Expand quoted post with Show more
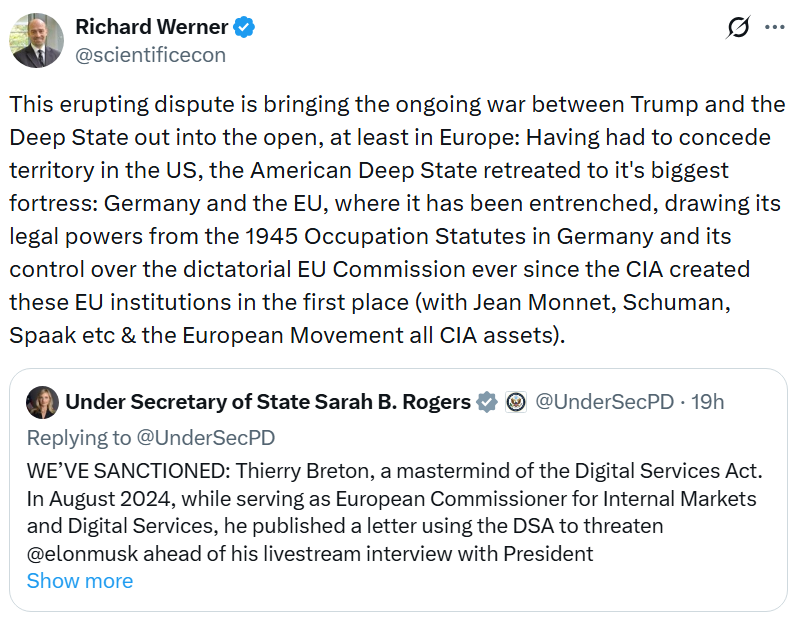The image size is (804, 633). (x=79, y=581)
